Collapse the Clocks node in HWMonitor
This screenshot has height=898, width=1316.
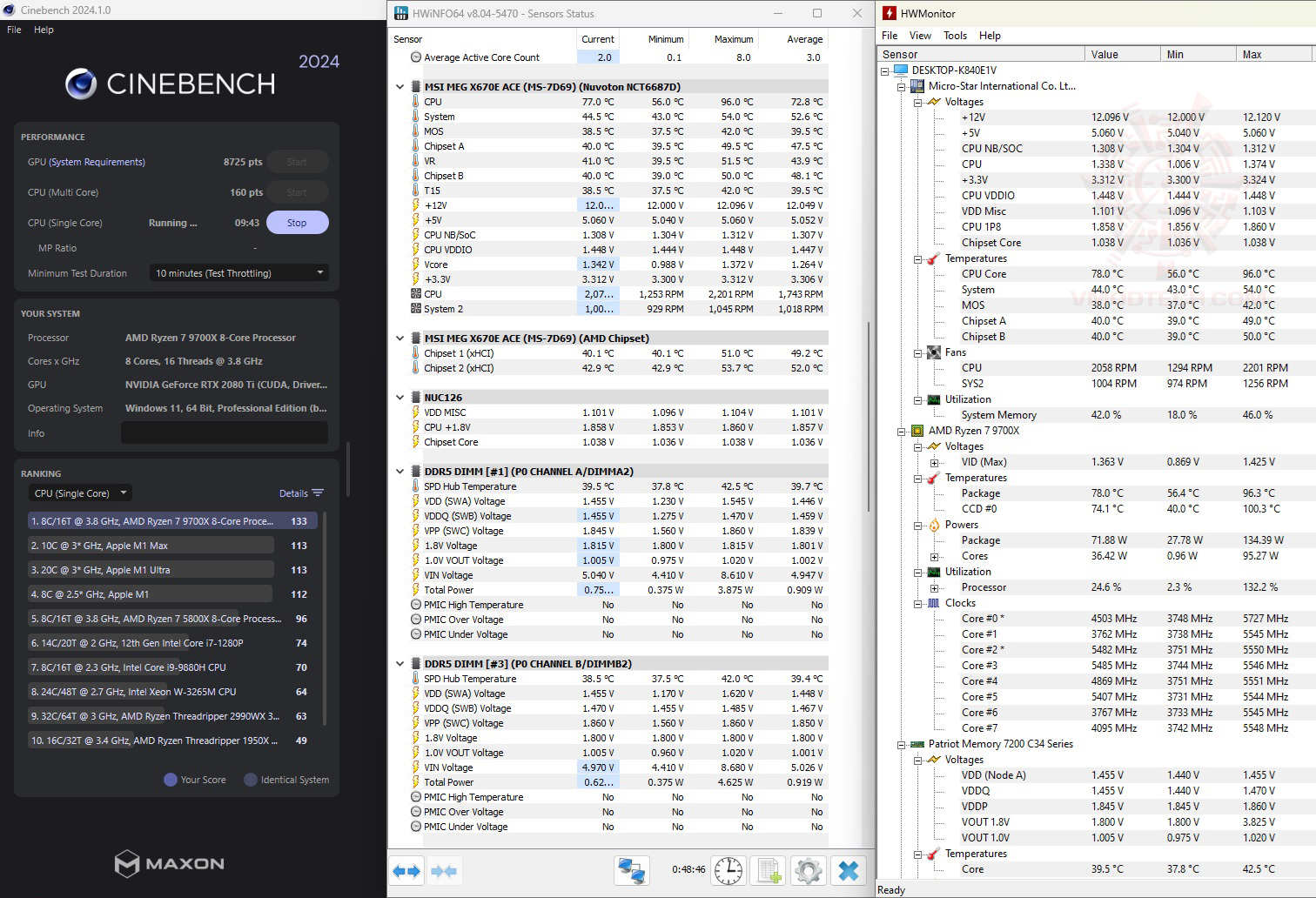click(x=918, y=603)
